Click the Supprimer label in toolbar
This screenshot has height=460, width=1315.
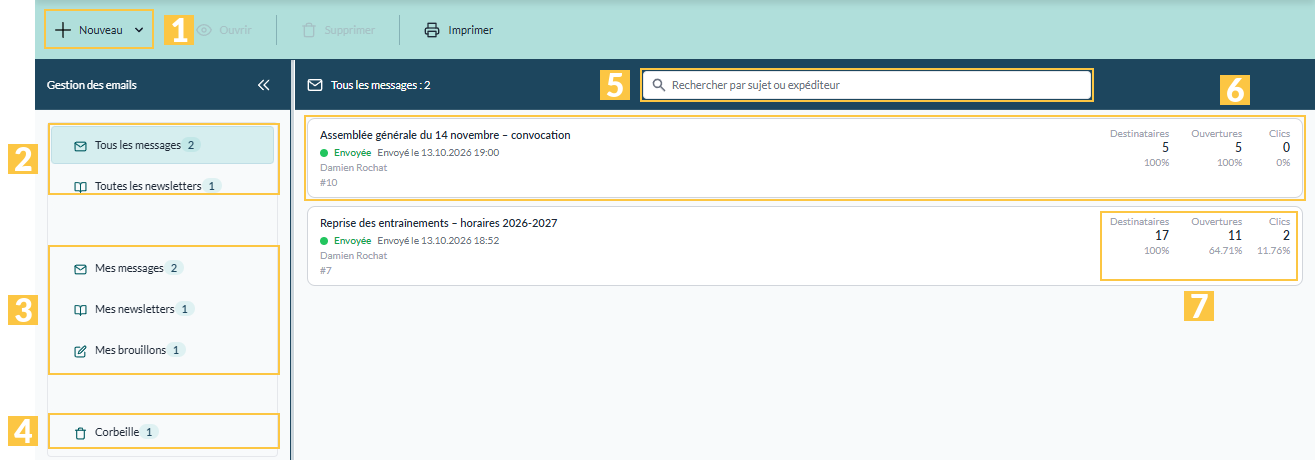tap(349, 30)
